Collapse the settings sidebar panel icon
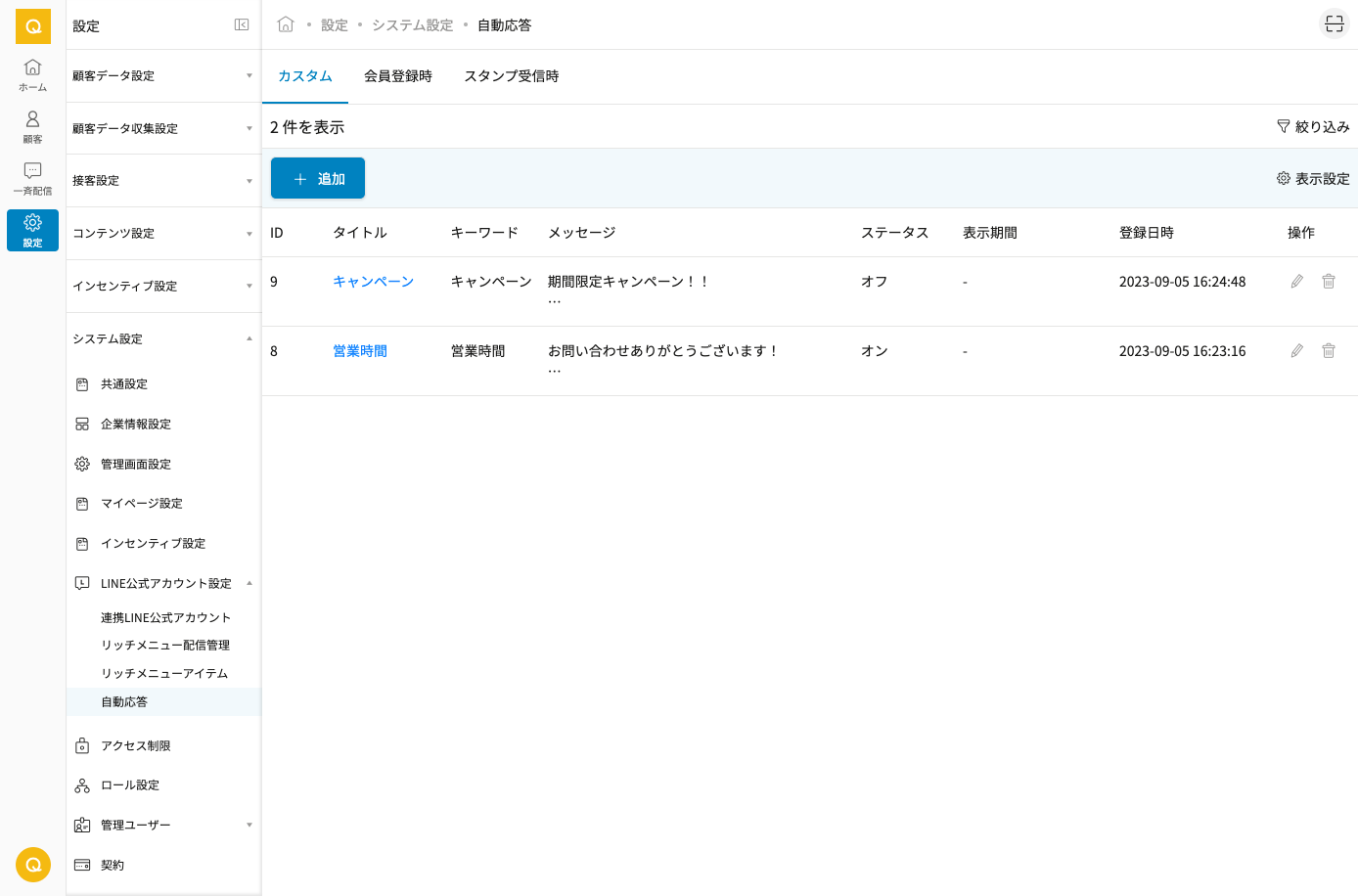1358x896 pixels. (242, 25)
